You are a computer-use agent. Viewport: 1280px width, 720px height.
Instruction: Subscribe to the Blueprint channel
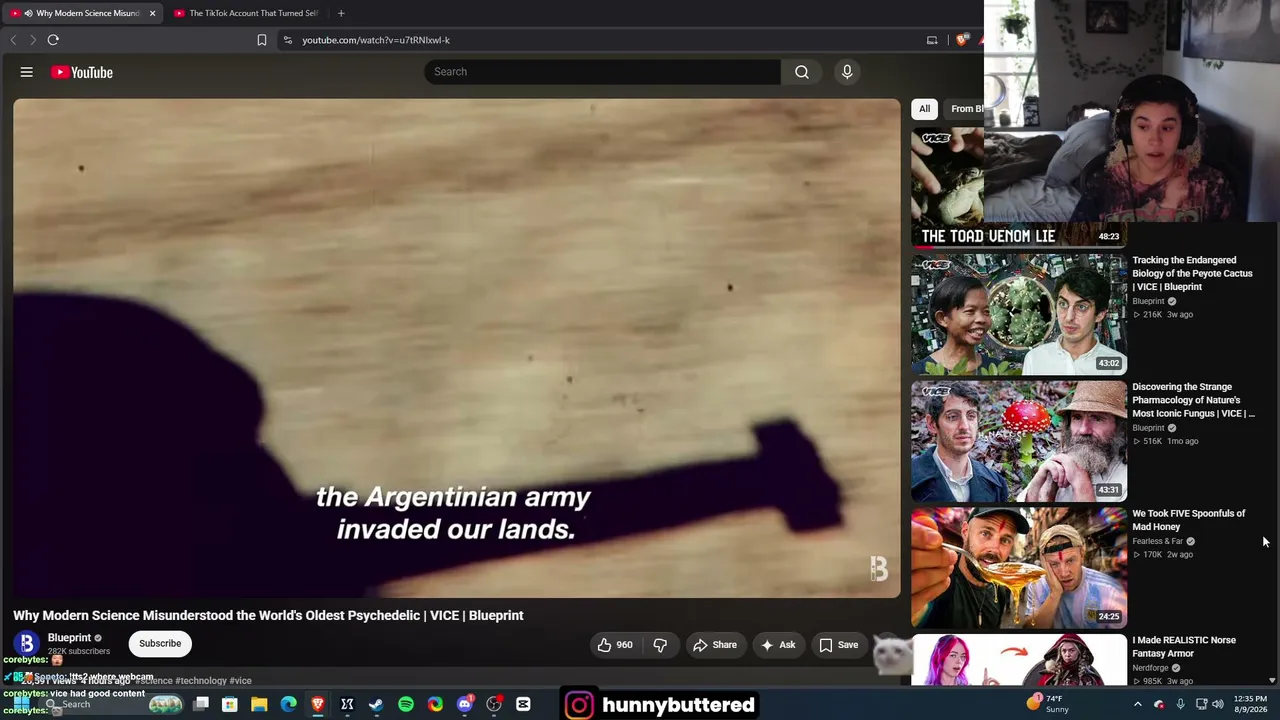[x=160, y=644]
